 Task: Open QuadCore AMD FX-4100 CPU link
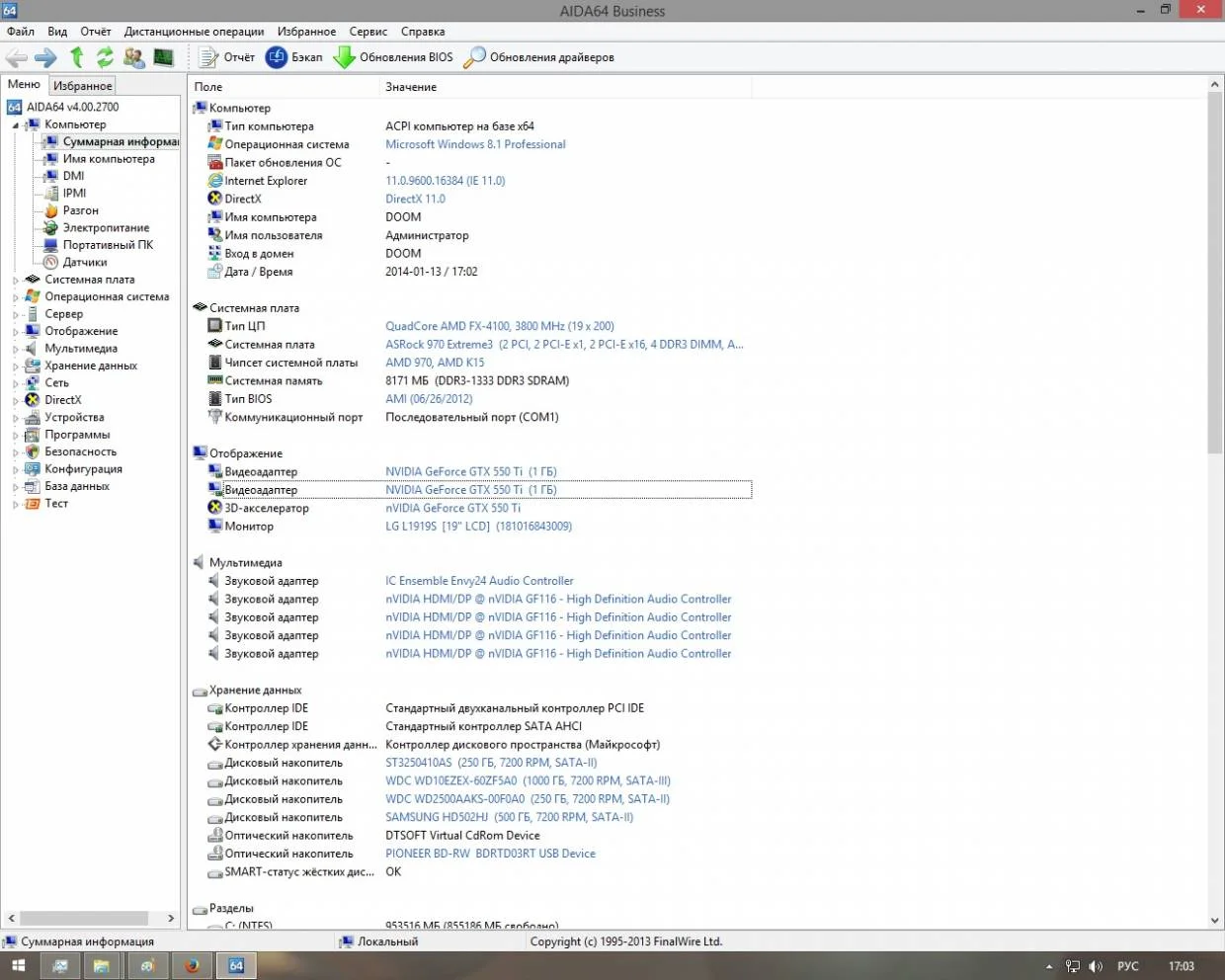tap(499, 326)
